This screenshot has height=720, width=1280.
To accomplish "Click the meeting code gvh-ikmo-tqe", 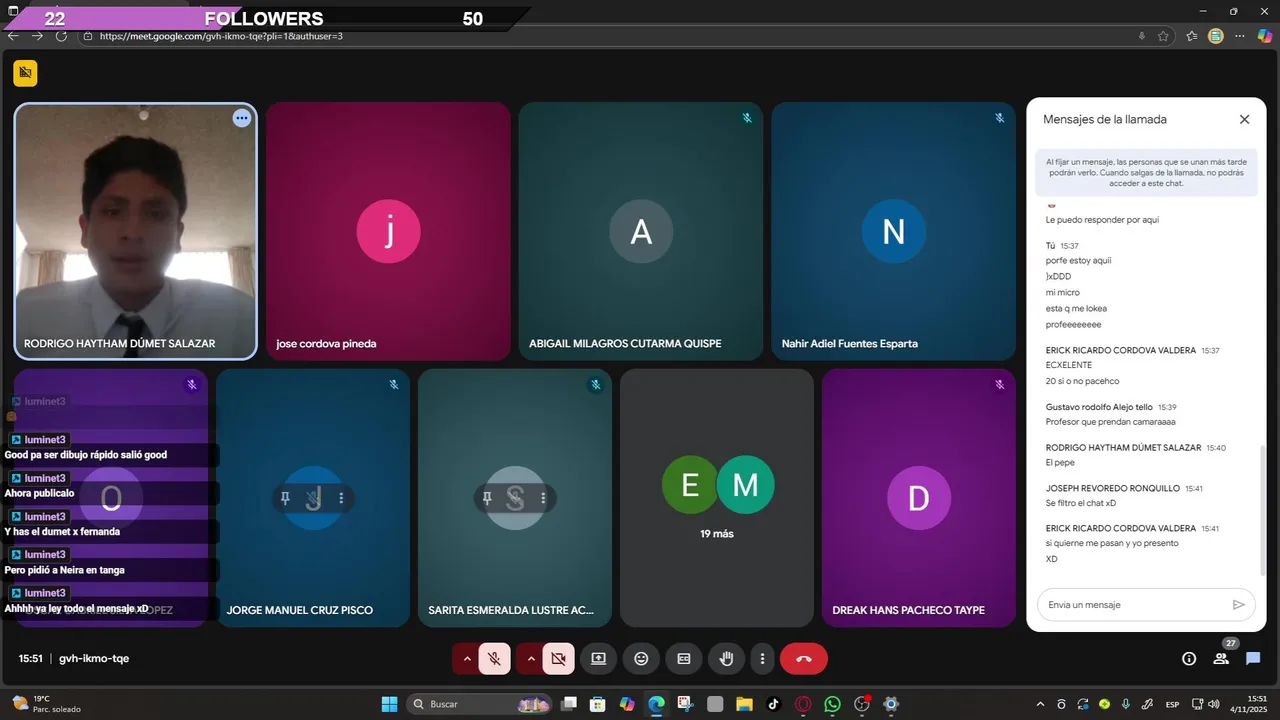I will click(94, 659).
